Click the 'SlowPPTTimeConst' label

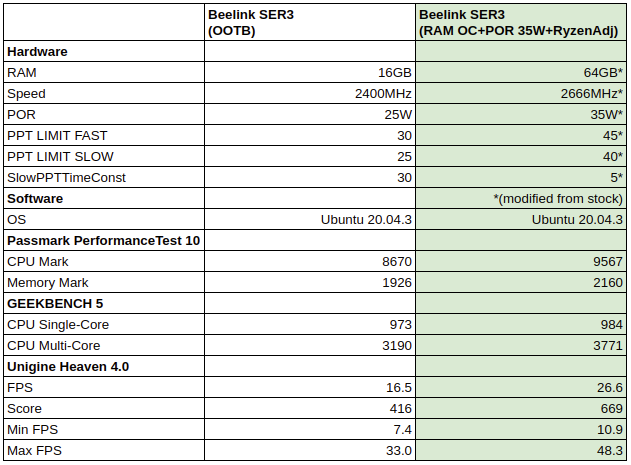(x=104, y=177)
